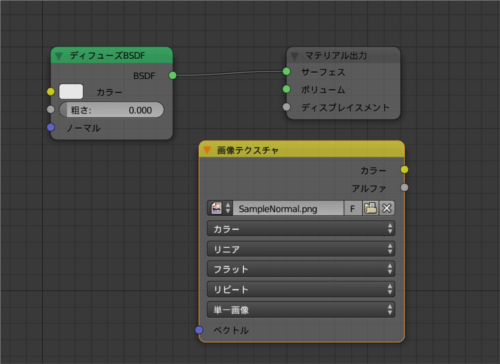Image resolution: width=500 pixels, height=364 pixels.
Task: Collapse the ディフューズBSDF node
Action: pyautogui.click(x=59, y=56)
